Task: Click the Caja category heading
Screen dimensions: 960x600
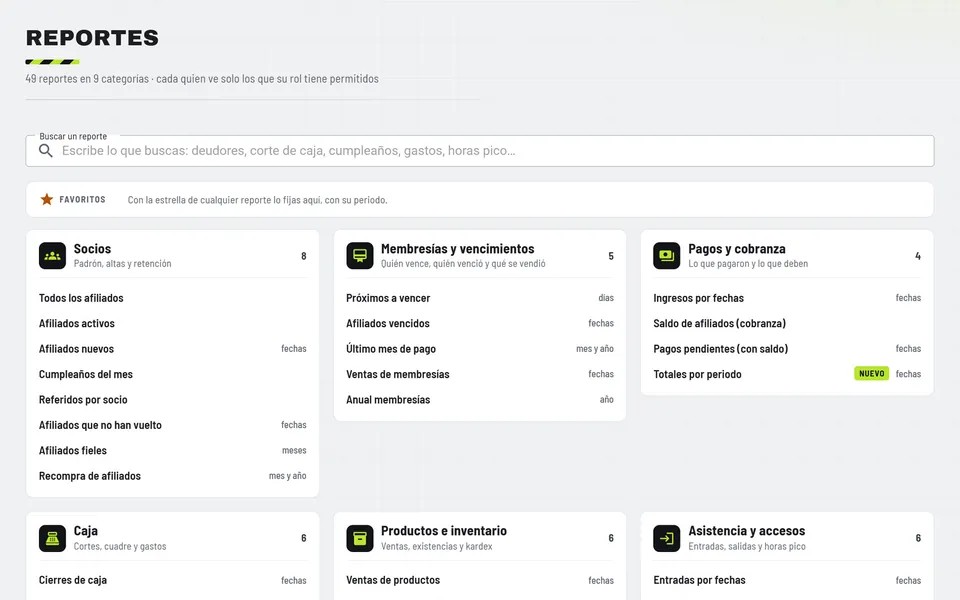Action: click(x=86, y=531)
